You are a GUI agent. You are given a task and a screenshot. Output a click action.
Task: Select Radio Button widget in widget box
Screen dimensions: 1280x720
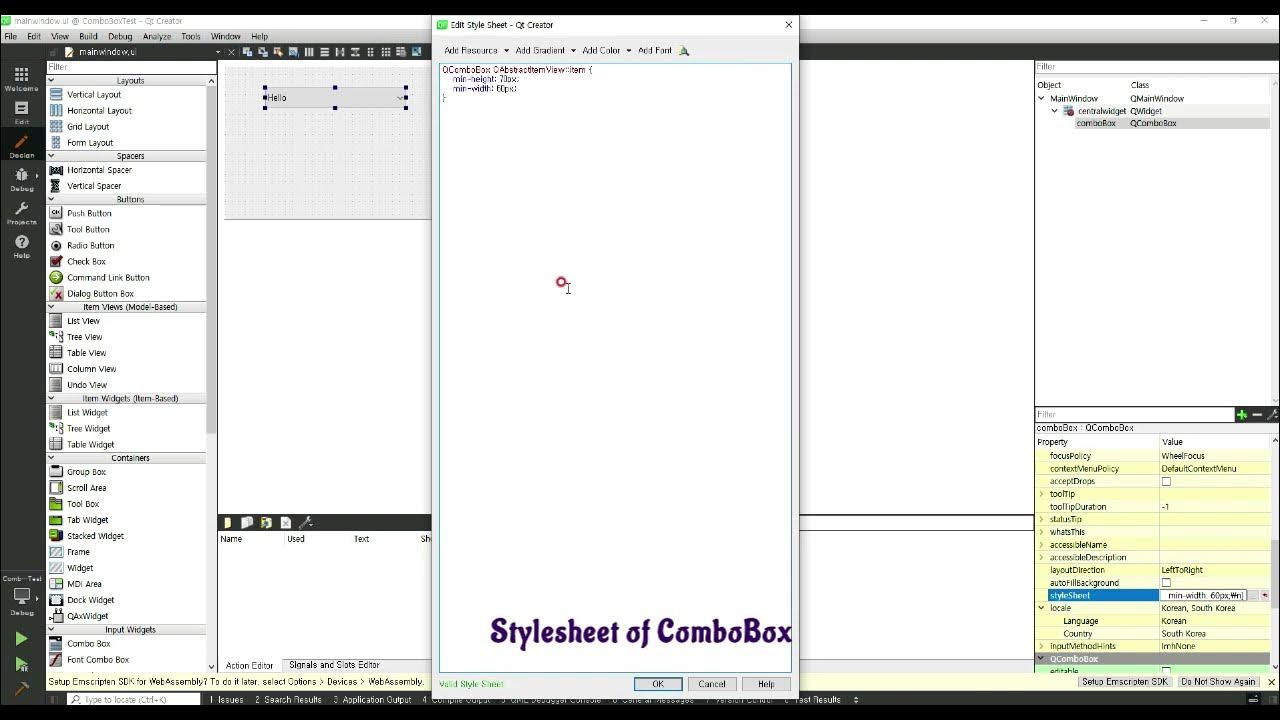[90, 245]
